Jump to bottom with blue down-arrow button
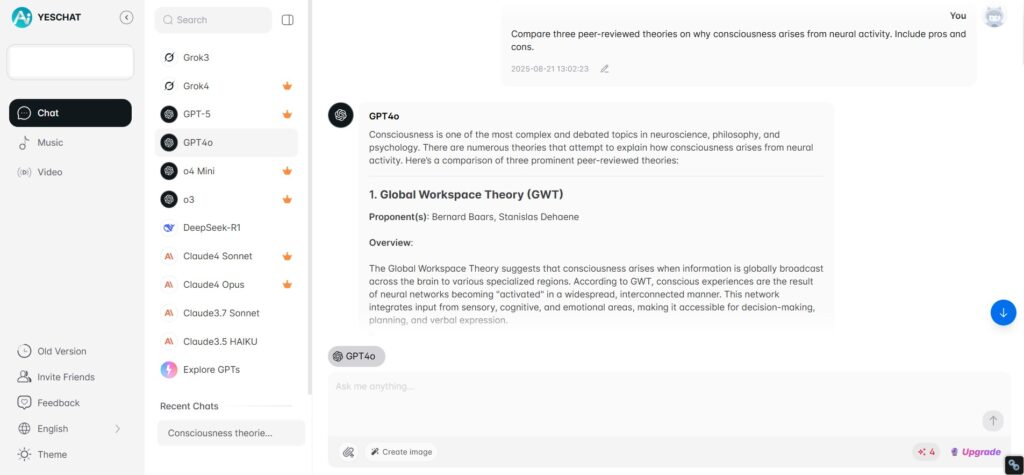Screen dimensions: 1024x475 tap(1003, 312)
